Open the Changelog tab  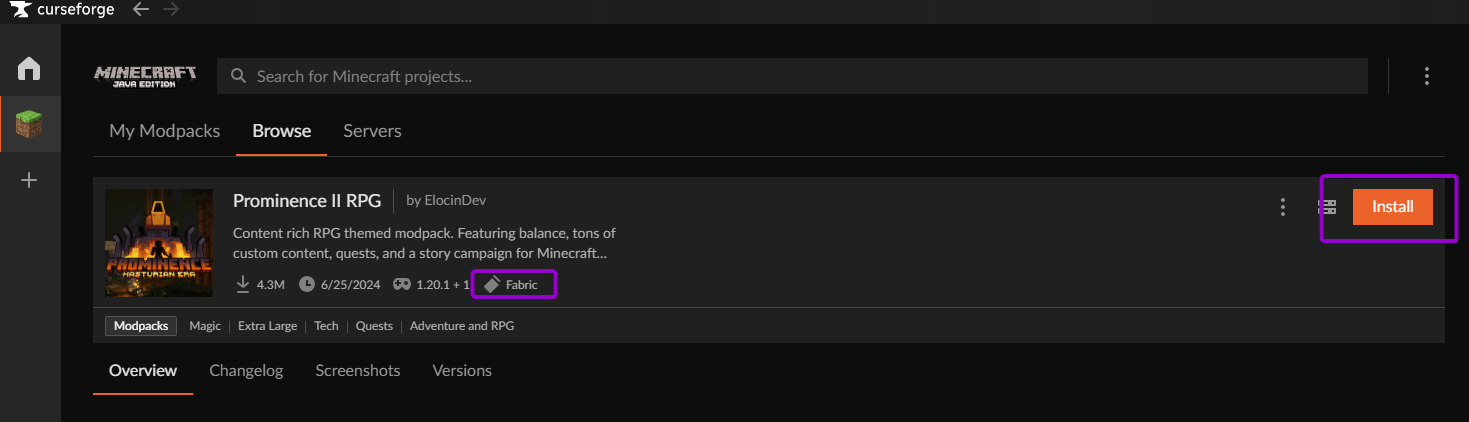(x=246, y=370)
